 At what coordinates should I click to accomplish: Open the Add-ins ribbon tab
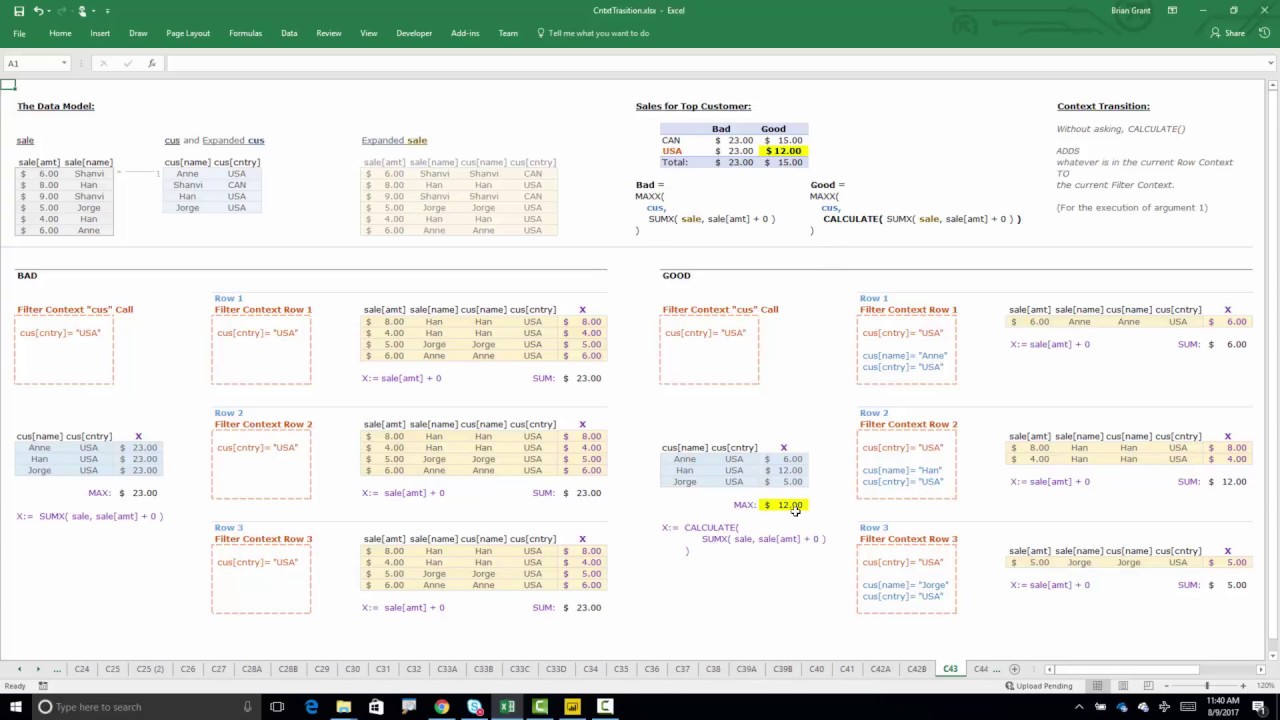pyautogui.click(x=465, y=33)
